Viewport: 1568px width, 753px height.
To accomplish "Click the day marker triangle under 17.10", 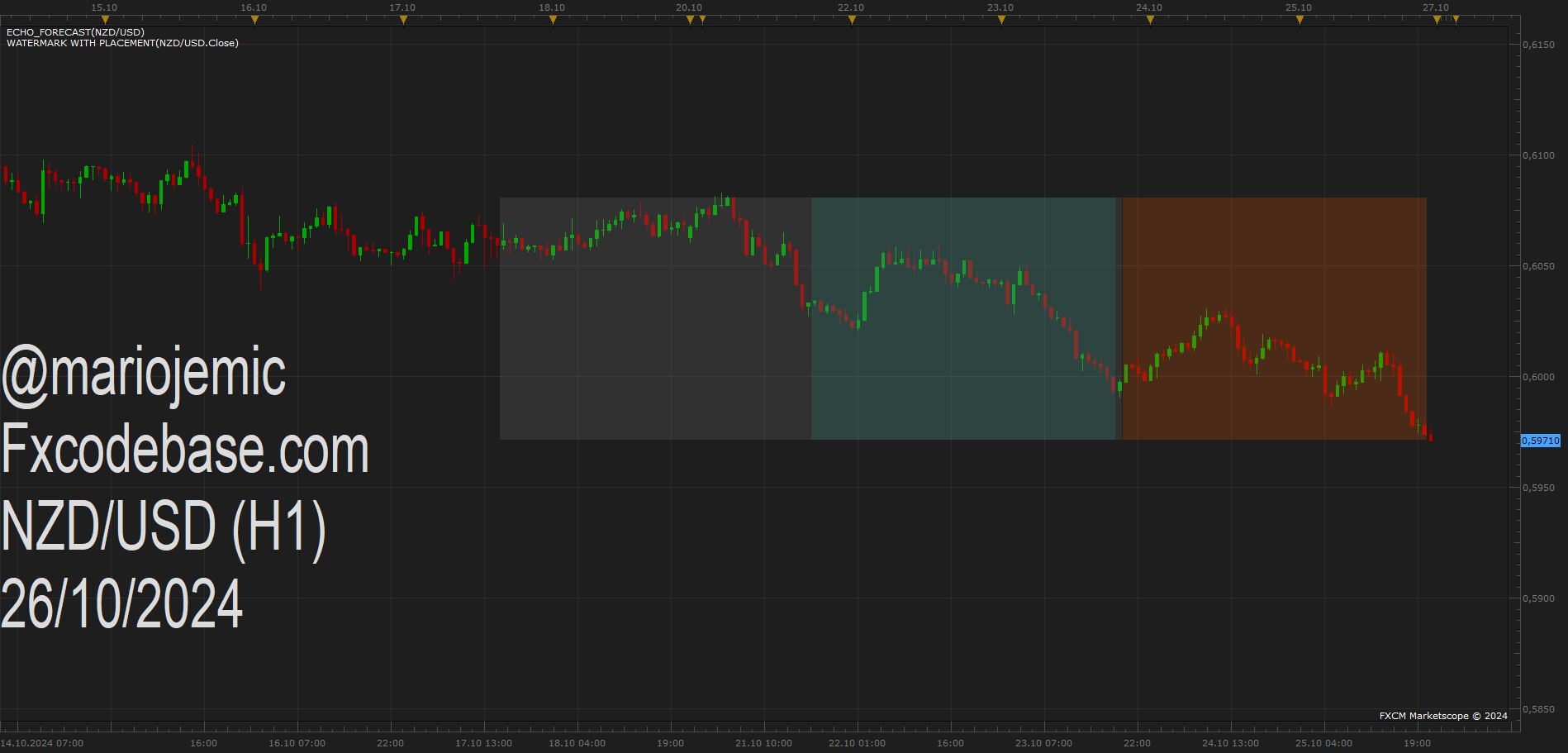I will tap(403, 20).
